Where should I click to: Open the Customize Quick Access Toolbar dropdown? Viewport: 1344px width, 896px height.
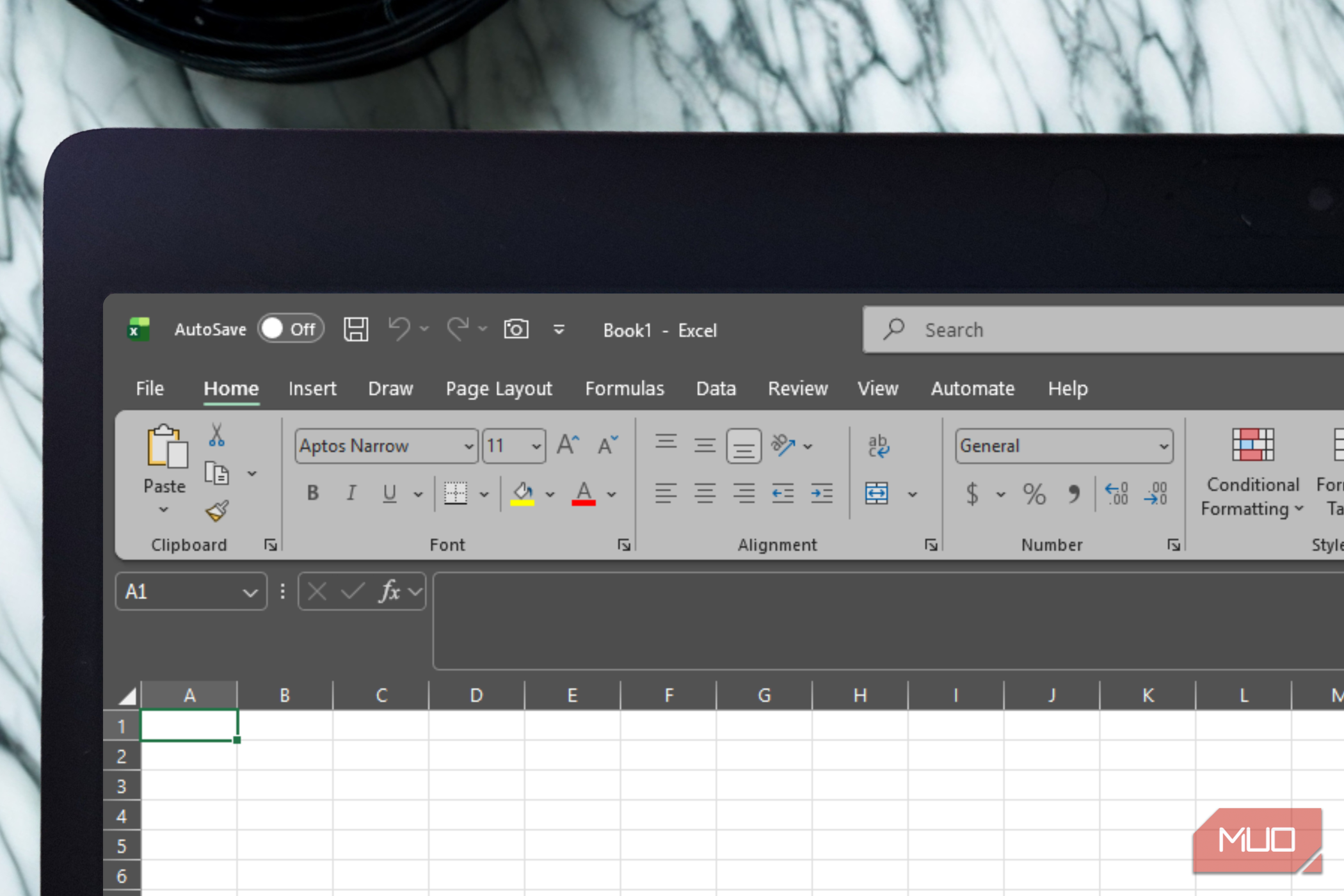(x=559, y=330)
